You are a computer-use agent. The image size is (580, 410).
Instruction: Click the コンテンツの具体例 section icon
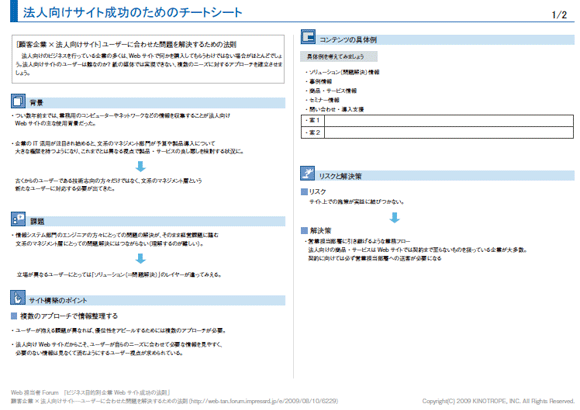308,37
